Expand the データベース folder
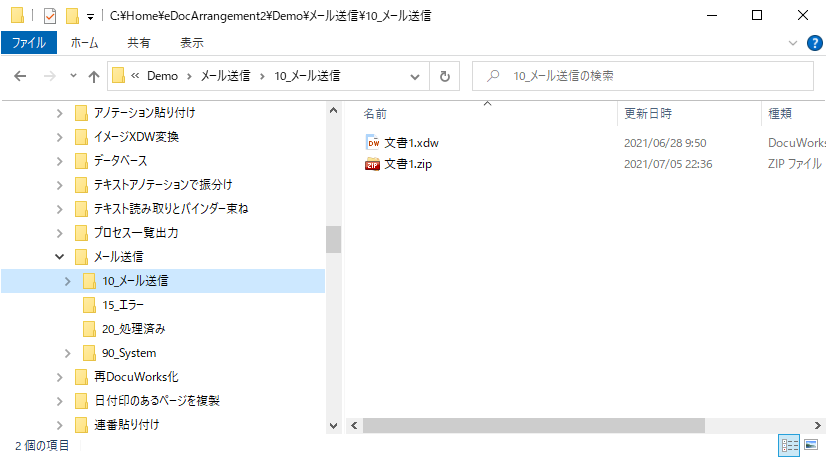This screenshot has height=458, width=827. click(60, 161)
